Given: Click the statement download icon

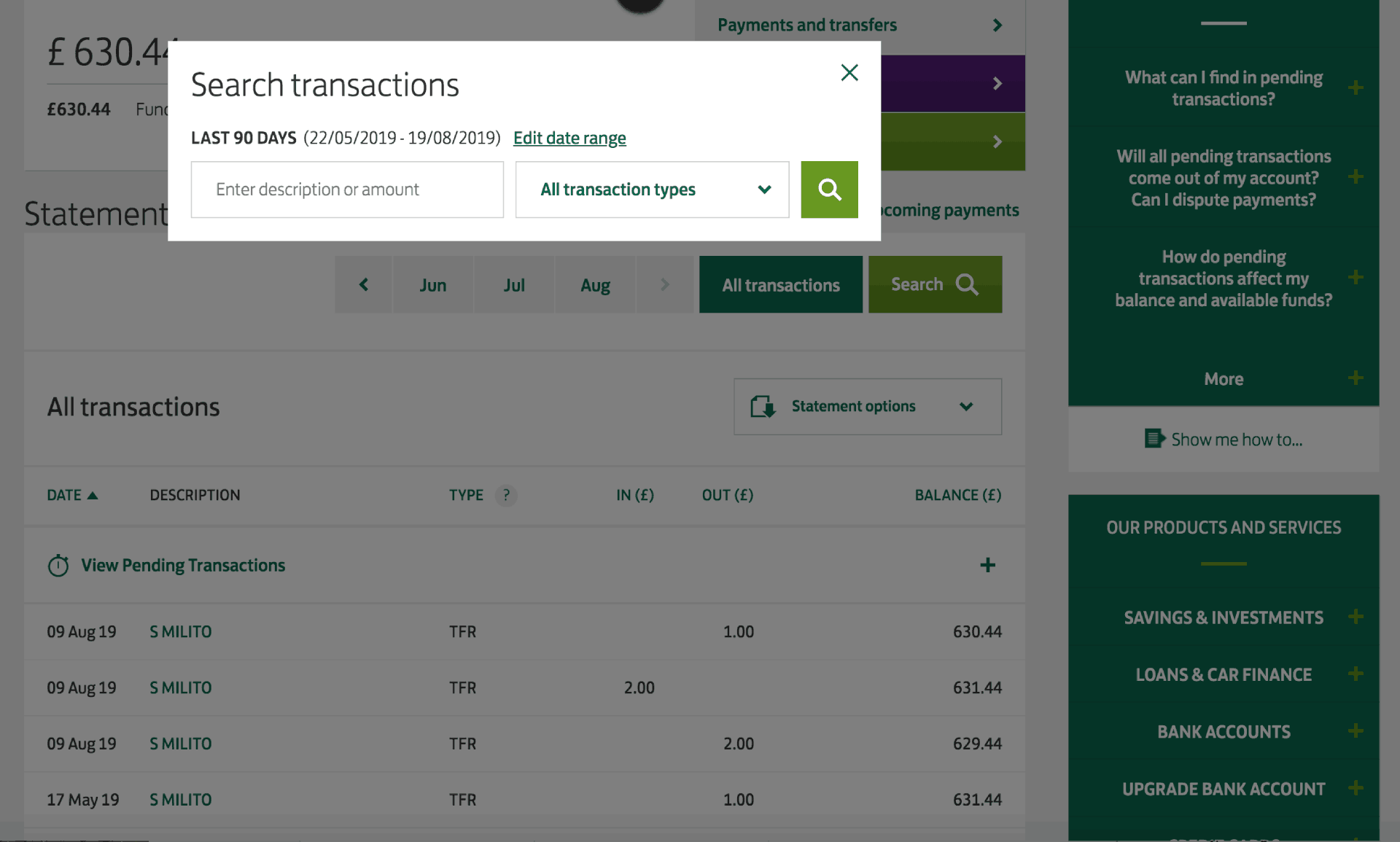Looking at the screenshot, I should [763, 406].
